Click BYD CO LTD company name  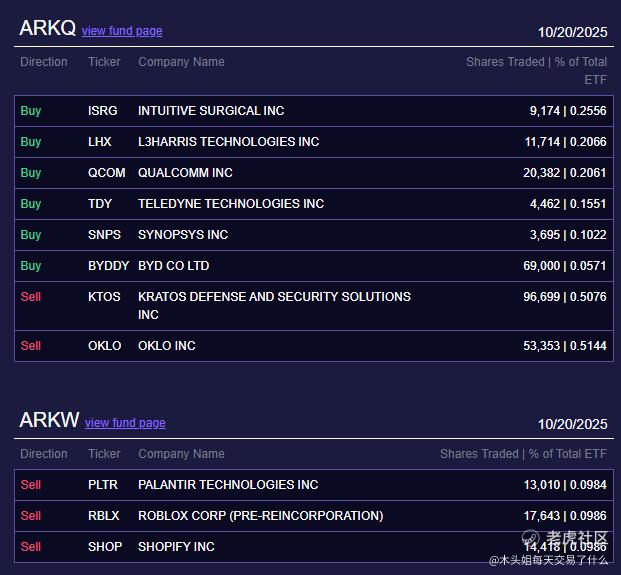coord(173,266)
